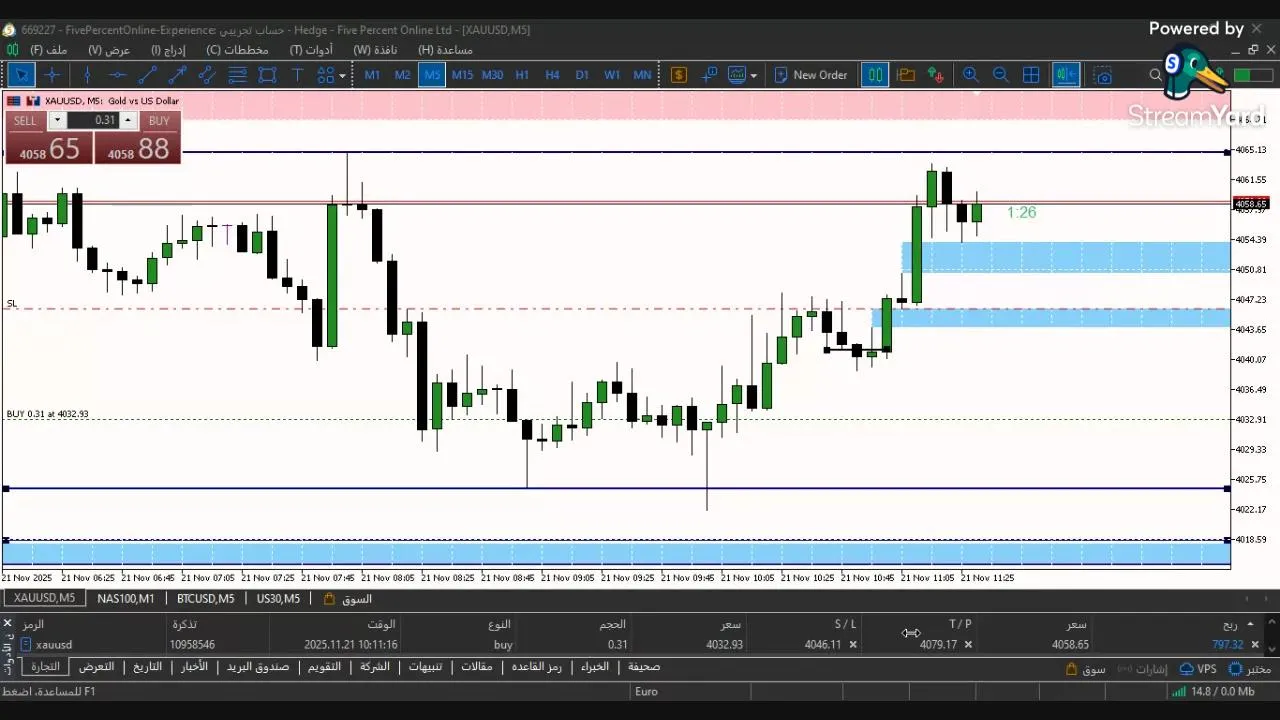1280x720 pixels.
Task: Switch to US30,M5 chart tab
Action: click(x=278, y=598)
